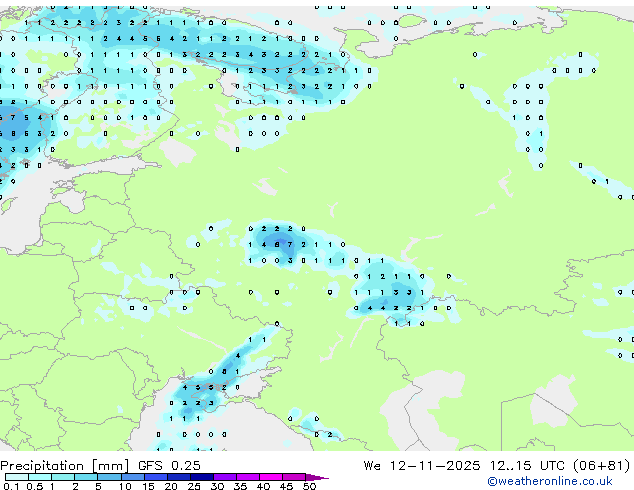Click the 0.1–0.5 mm palest legend swatch
This screenshot has height=490, width=634.
(17, 477)
